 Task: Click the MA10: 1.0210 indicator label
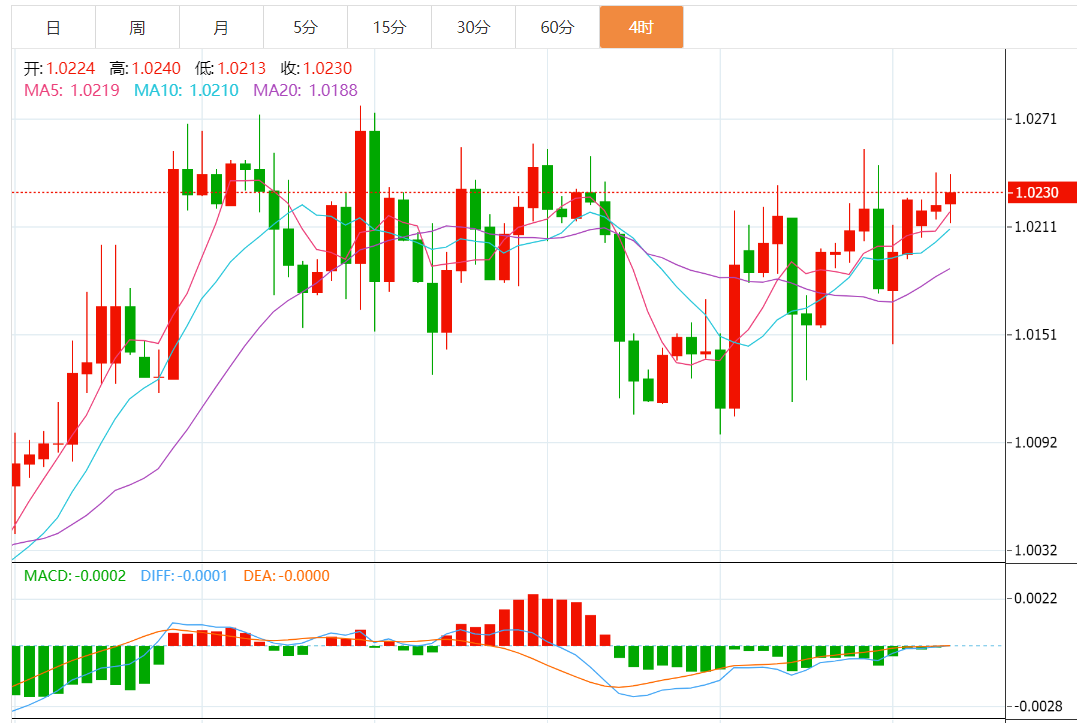[x=186, y=91]
